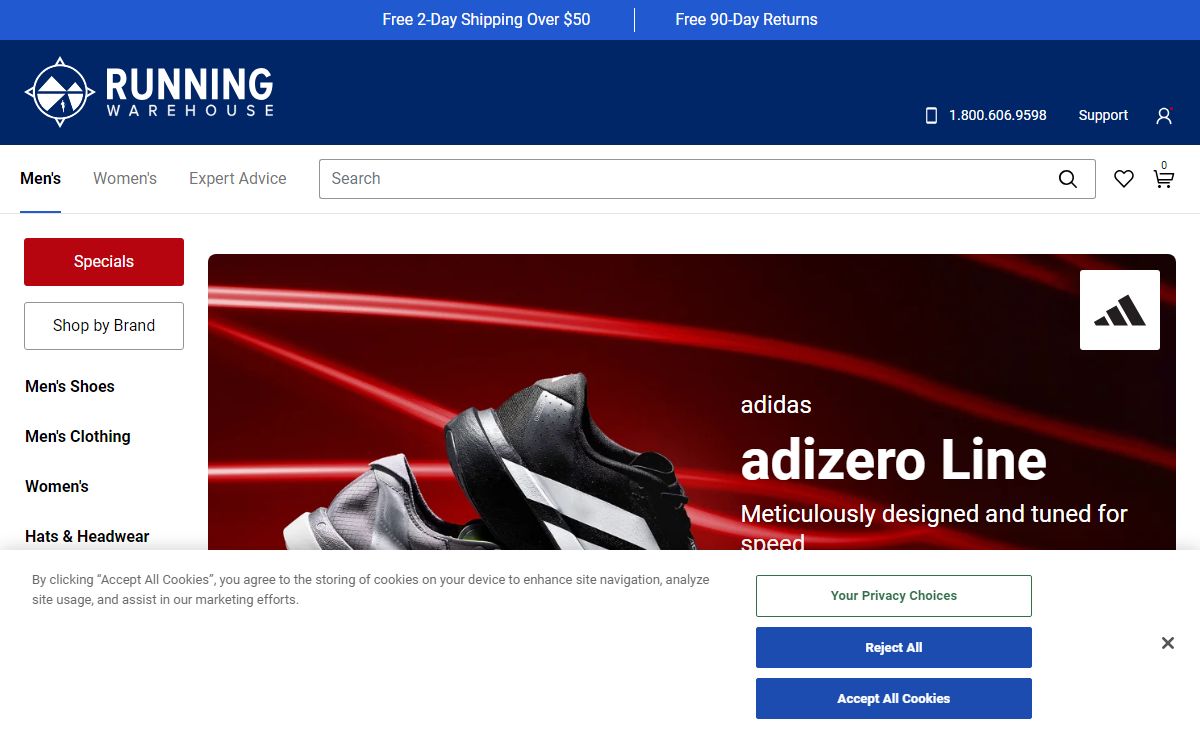The image size is (1200, 740).
Task: Click the adizero Line banner heading
Action: [x=893, y=461]
